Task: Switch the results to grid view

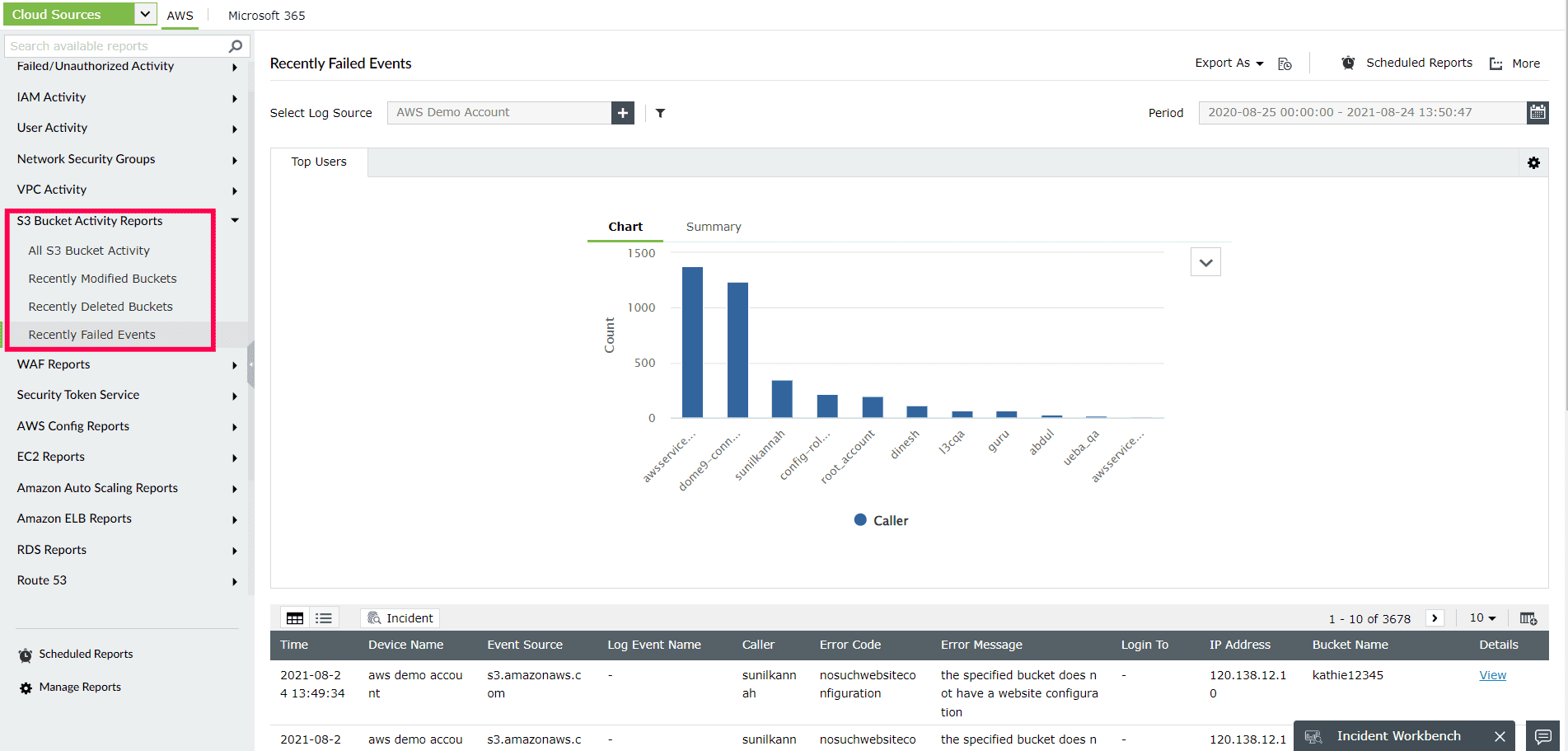Action: (294, 617)
